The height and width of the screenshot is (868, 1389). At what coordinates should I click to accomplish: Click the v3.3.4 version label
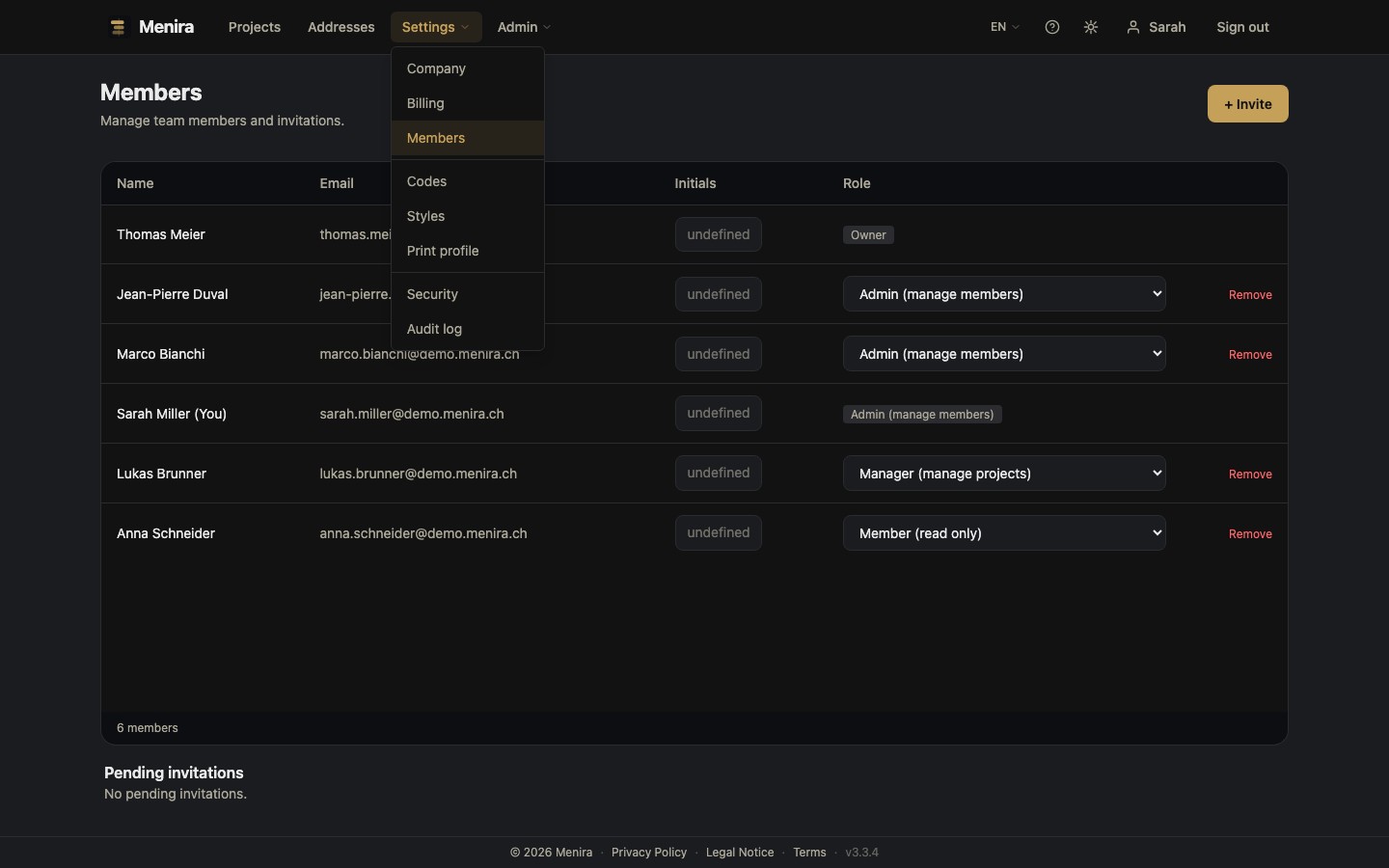tap(862, 853)
